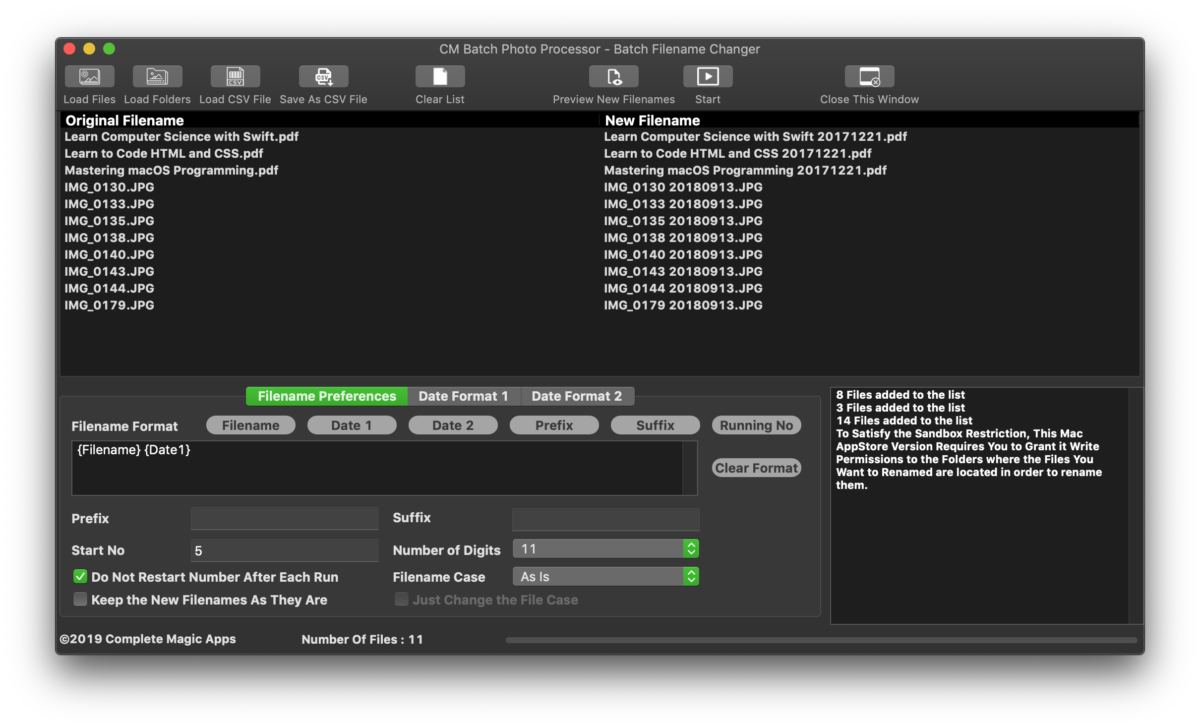
Task: Insert Running No into filename format
Action: pos(756,425)
